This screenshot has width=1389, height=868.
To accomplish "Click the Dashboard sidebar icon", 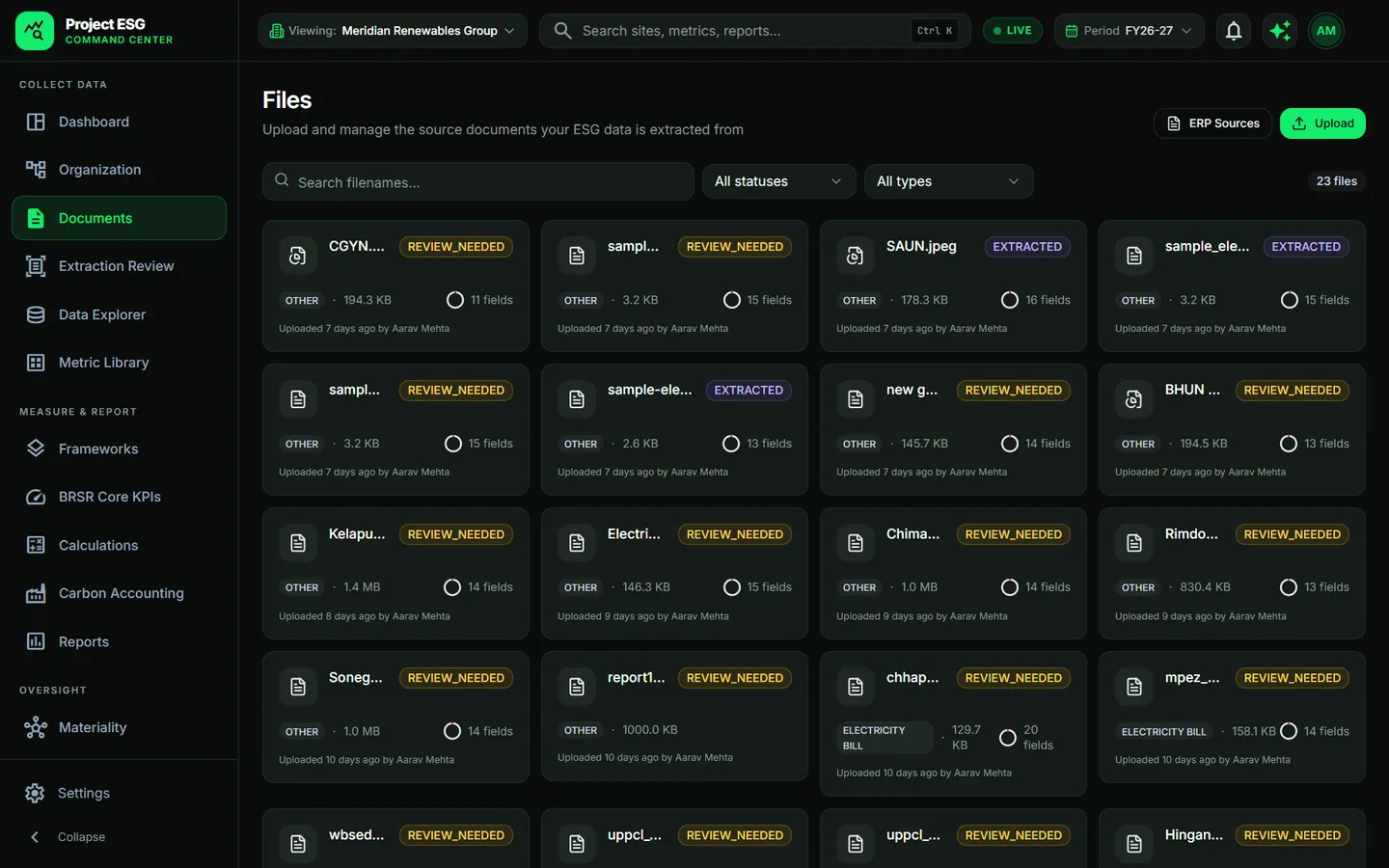I will 36,122.
